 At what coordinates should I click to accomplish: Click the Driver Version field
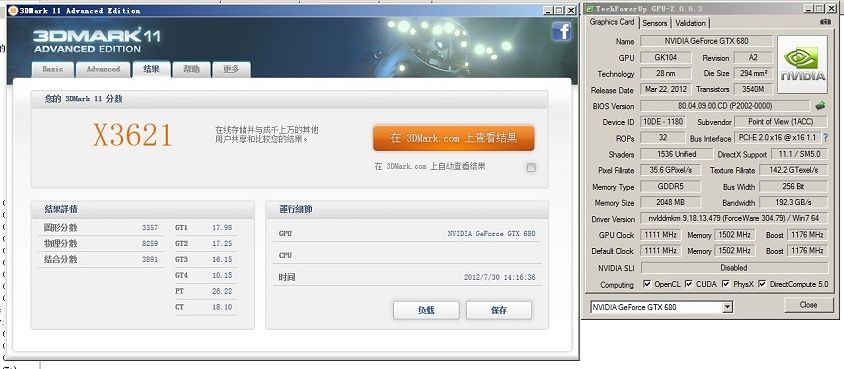pos(734,218)
